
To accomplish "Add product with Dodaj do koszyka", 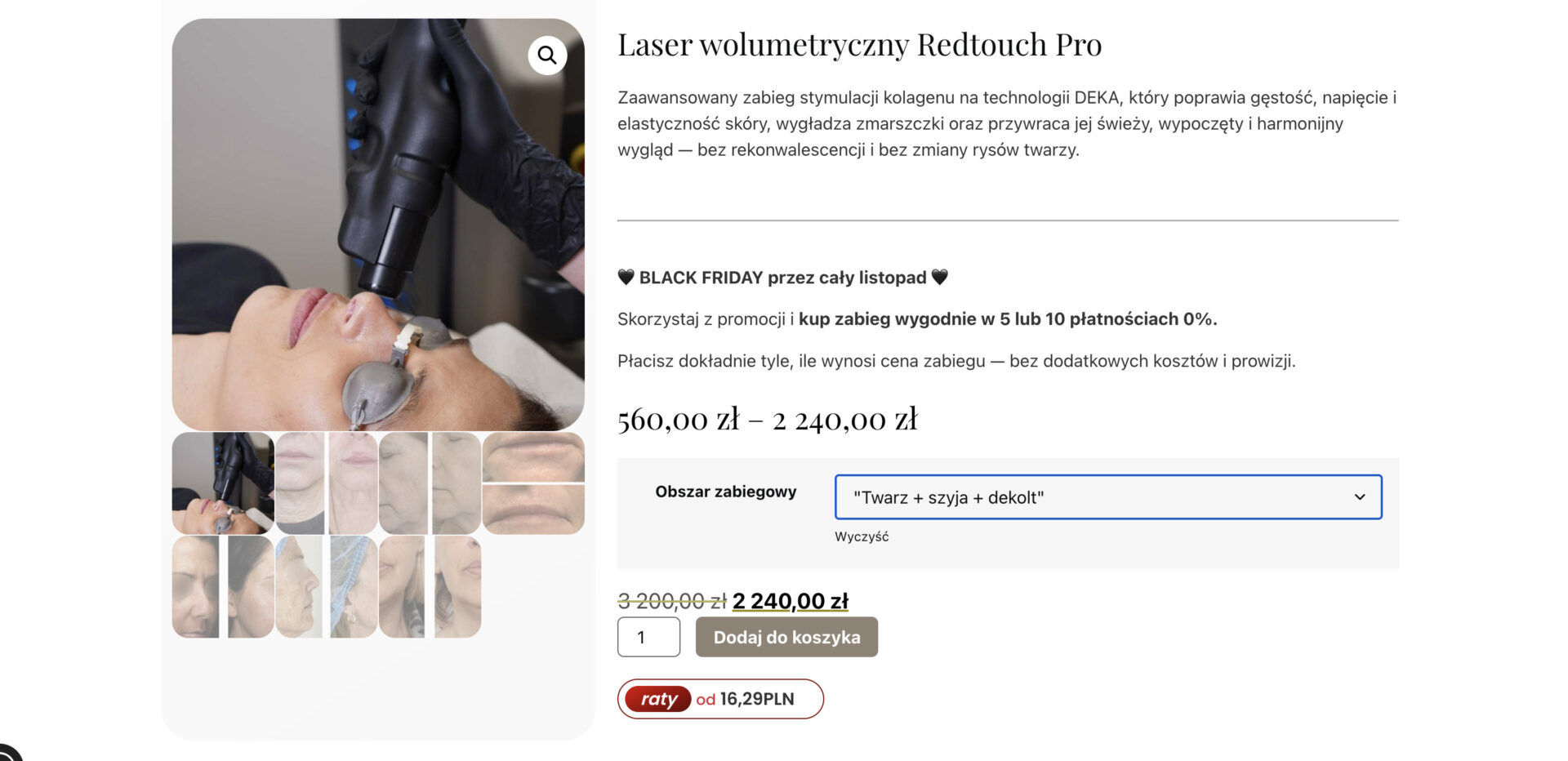I will 786,637.
